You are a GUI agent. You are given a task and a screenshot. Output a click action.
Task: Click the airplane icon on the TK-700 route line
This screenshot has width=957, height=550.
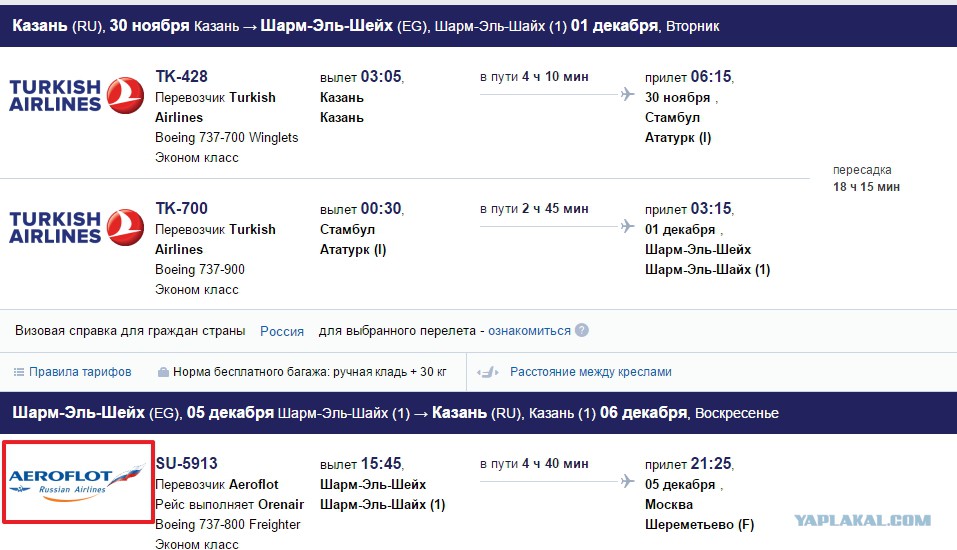627,226
